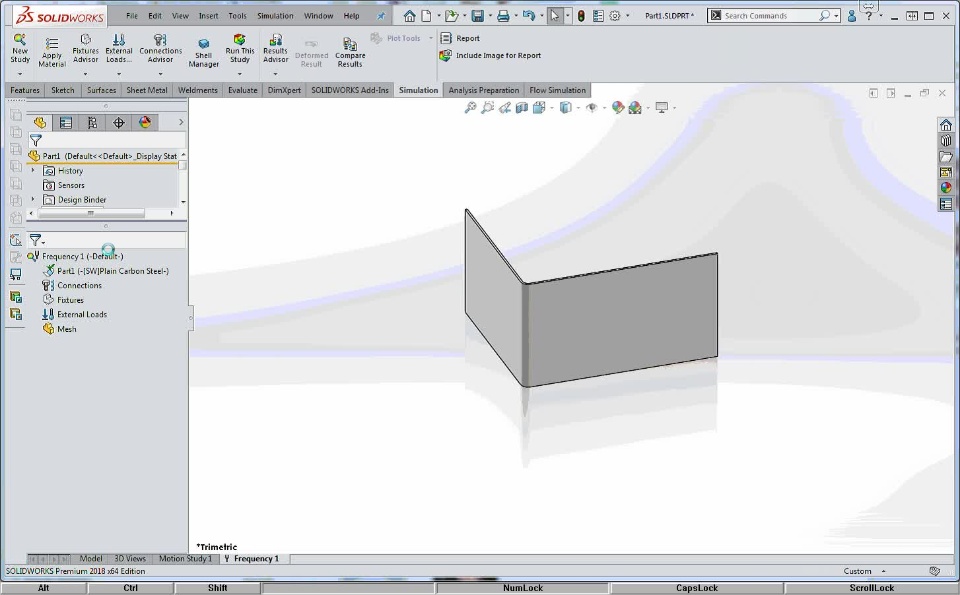960x595 pixels.
Task: Expand the manager tabs chevron
Action: click(181, 122)
